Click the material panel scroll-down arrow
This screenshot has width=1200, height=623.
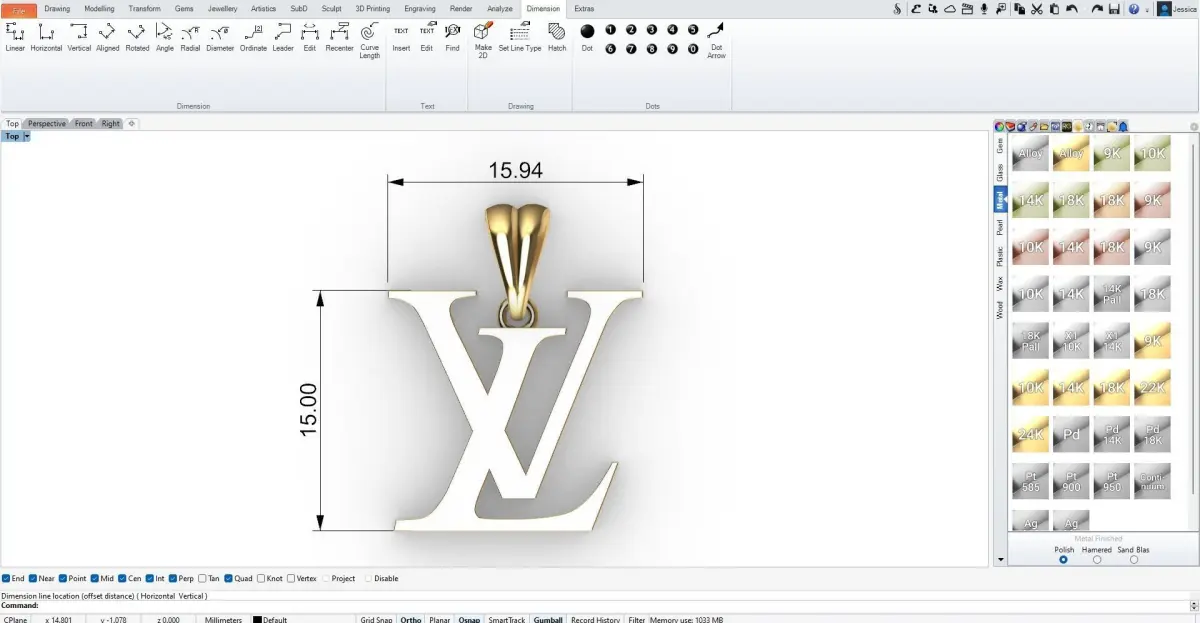point(1000,561)
